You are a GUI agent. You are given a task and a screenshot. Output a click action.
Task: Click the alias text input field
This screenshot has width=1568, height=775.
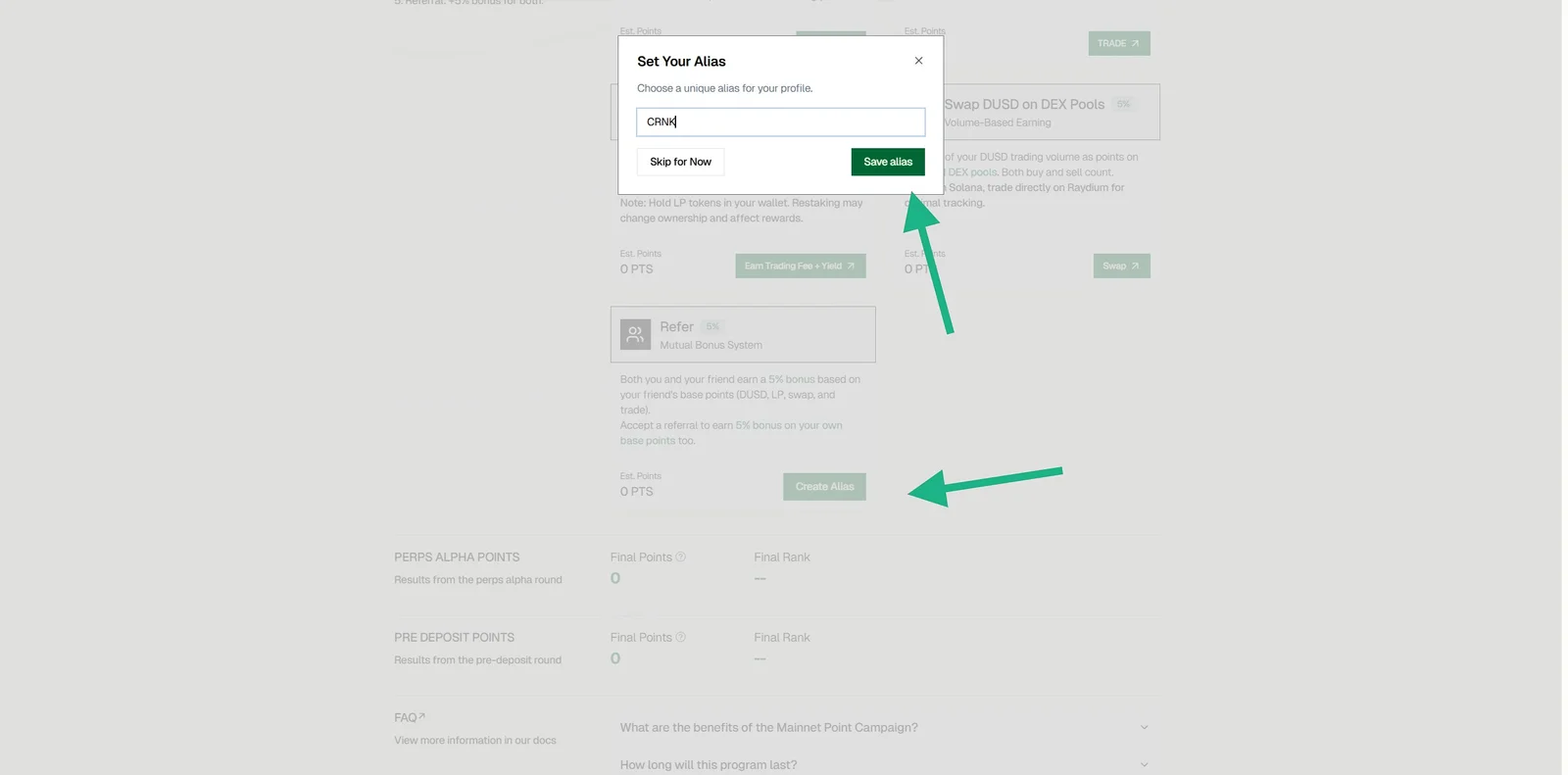point(780,121)
